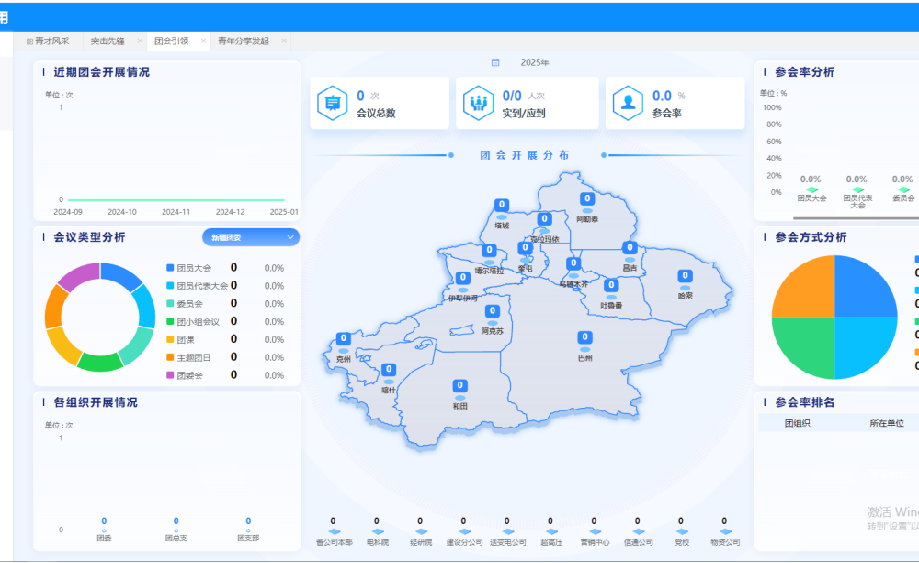The height and width of the screenshot is (563, 919).
Task: Click the calendar icon beside 2025年
Action: click(x=495, y=63)
